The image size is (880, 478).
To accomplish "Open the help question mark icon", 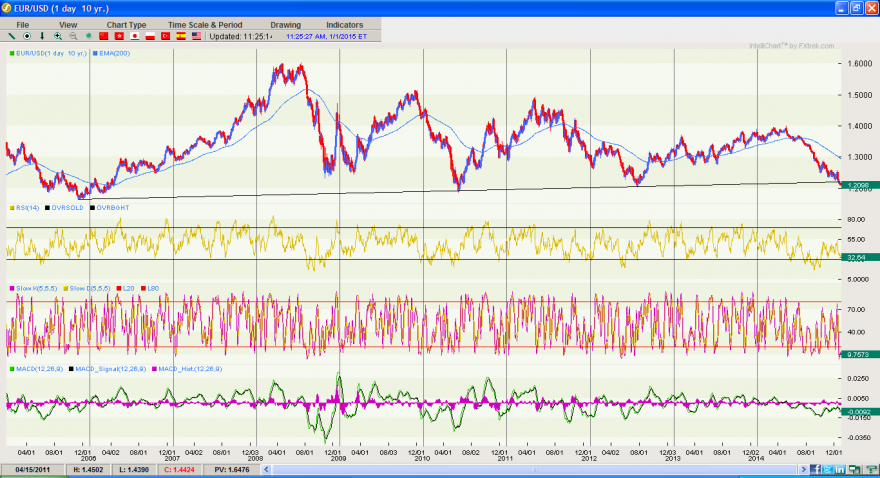I will pos(872,469).
